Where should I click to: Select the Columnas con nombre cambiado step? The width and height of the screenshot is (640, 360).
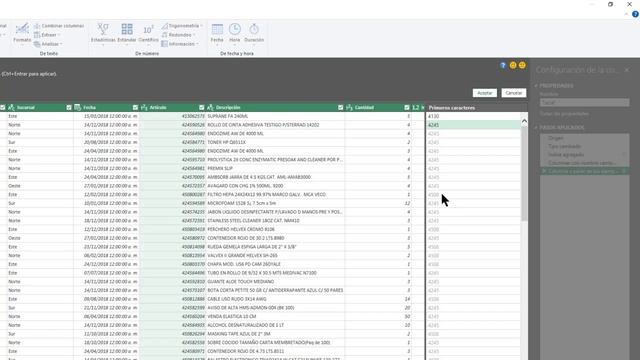tap(584, 163)
